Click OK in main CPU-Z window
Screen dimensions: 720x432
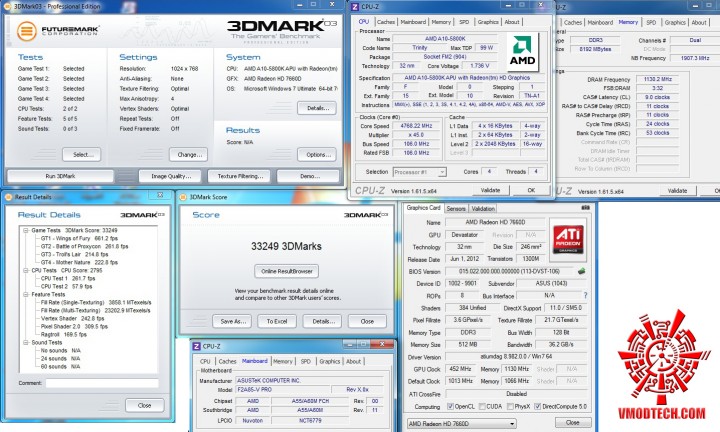pyautogui.click(x=531, y=190)
